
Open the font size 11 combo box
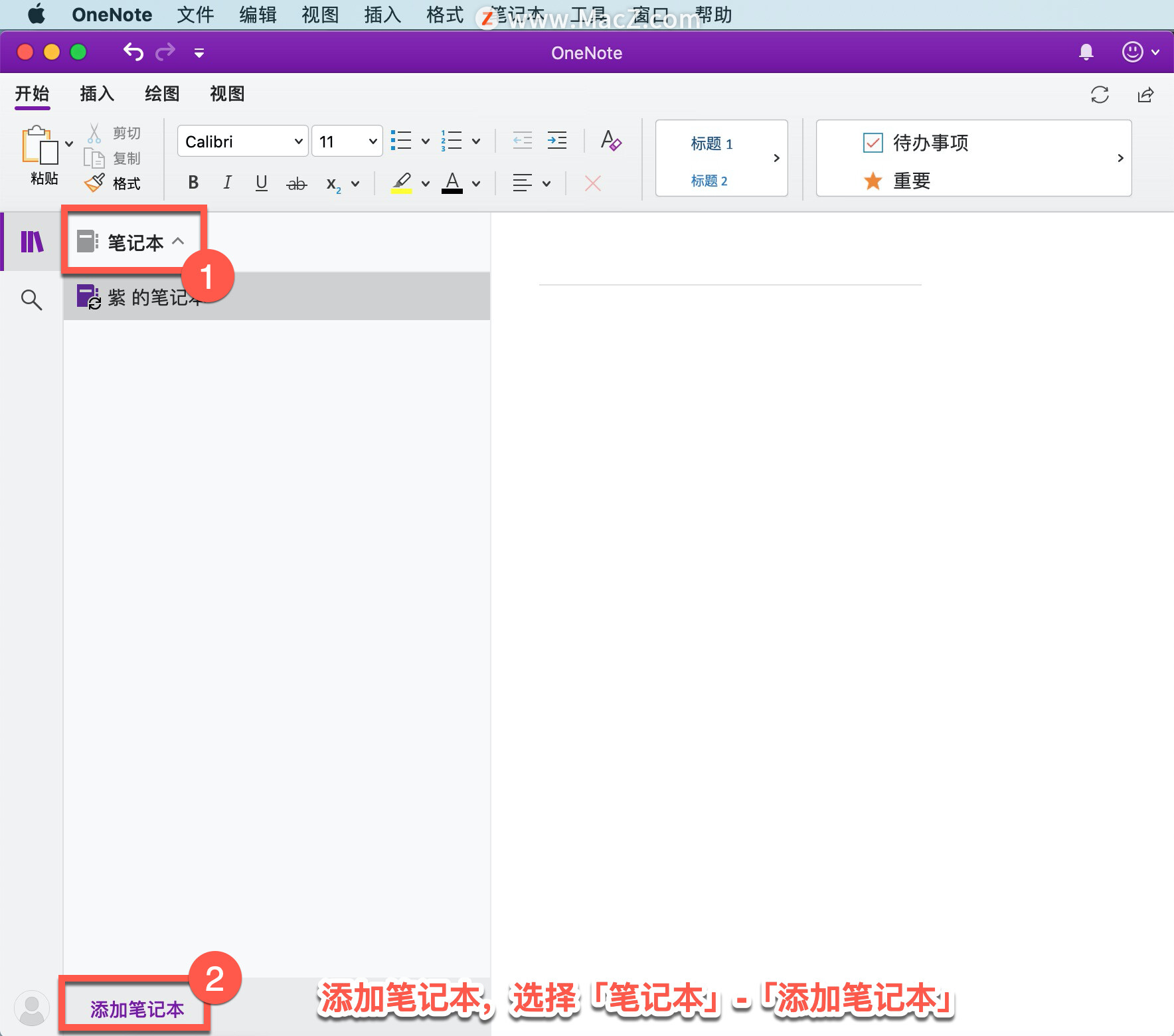coord(347,141)
